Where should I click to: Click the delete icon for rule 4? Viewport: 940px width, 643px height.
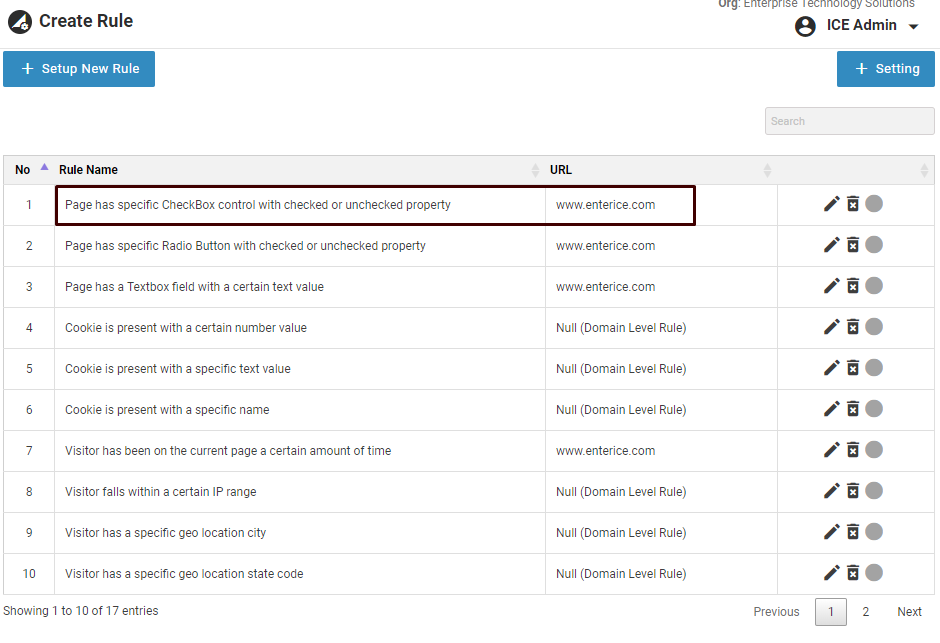(853, 327)
